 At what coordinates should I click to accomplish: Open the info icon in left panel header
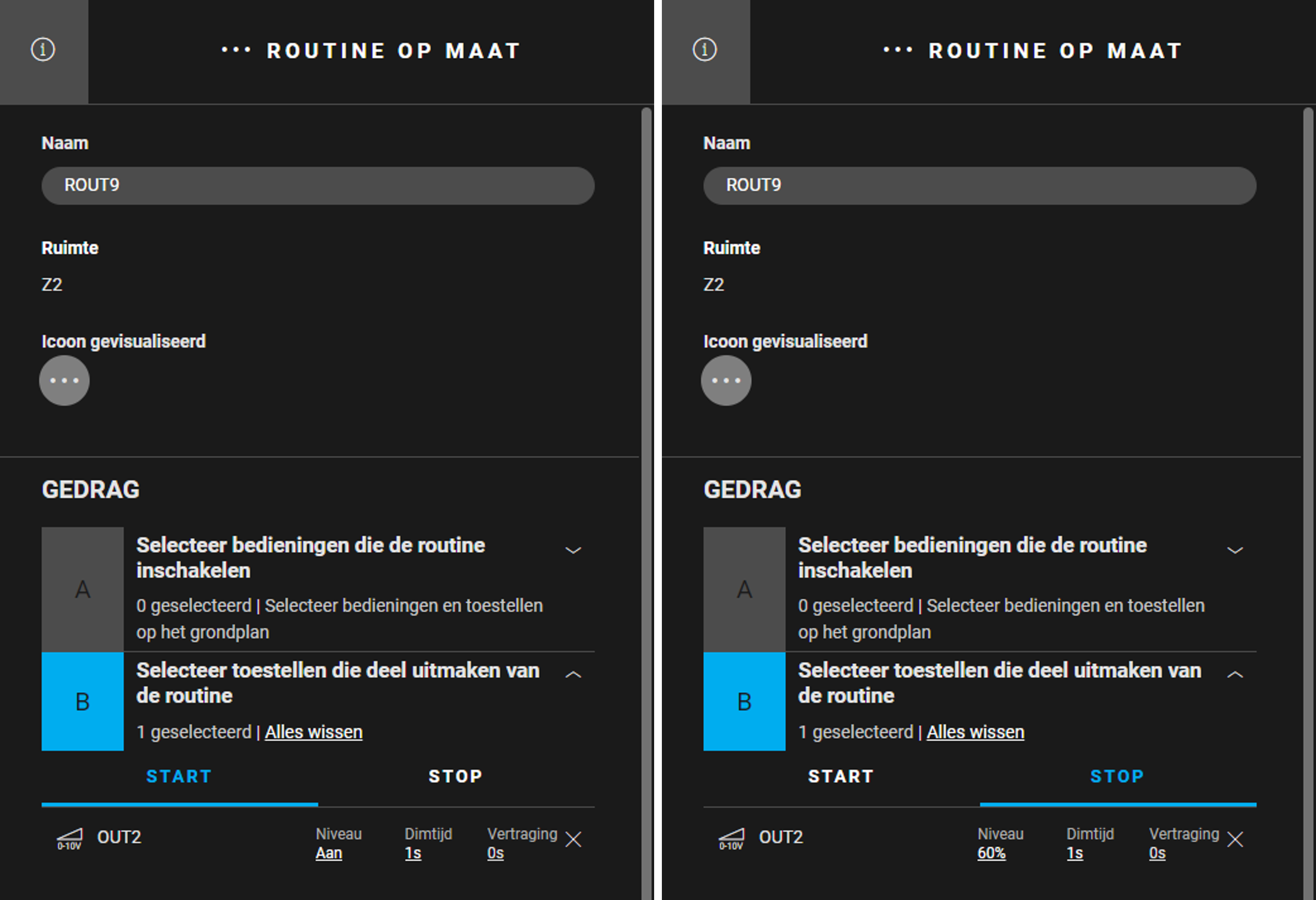(x=42, y=50)
